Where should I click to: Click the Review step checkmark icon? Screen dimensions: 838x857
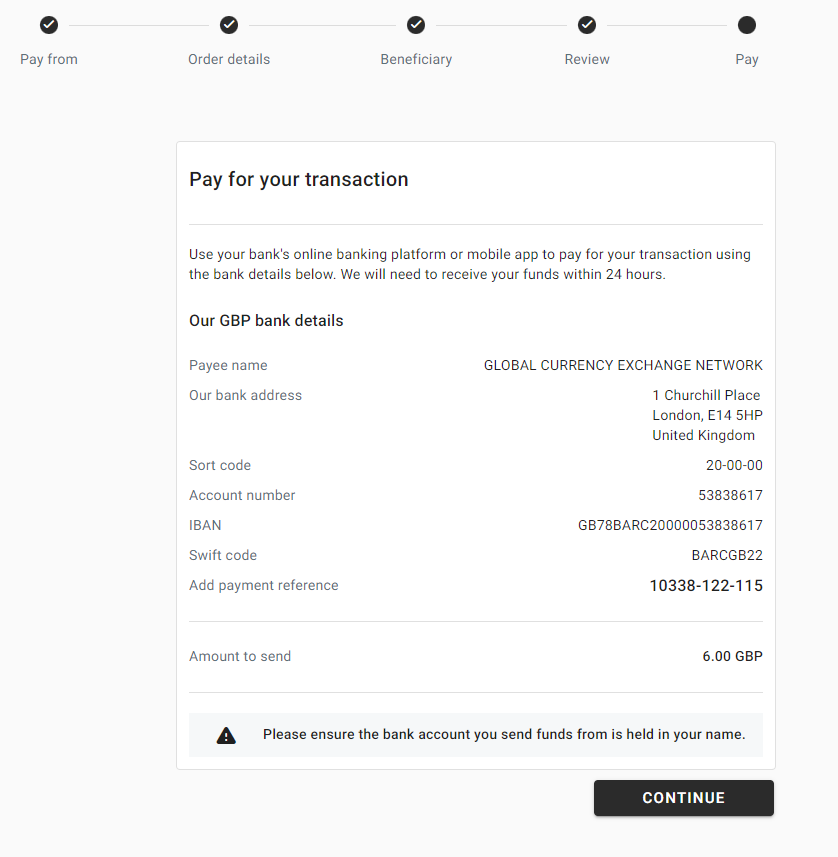pos(587,25)
